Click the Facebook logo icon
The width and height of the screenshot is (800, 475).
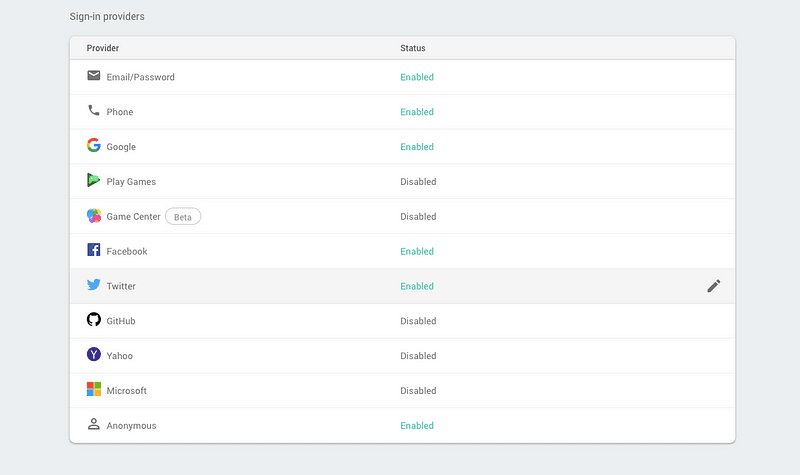pyautogui.click(x=93, y=249)
